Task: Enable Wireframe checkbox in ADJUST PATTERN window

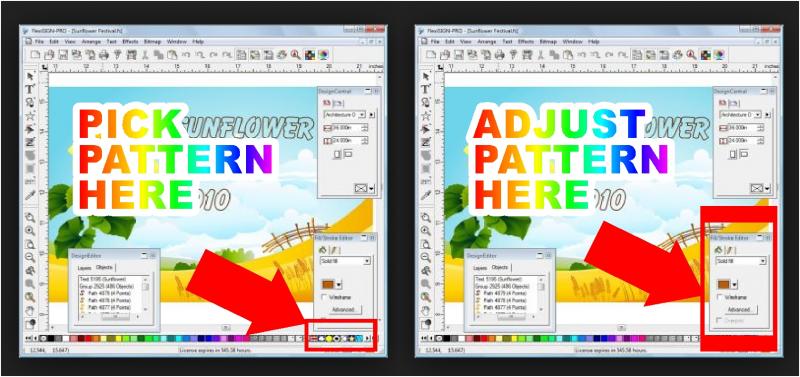Action: (720, 297)
